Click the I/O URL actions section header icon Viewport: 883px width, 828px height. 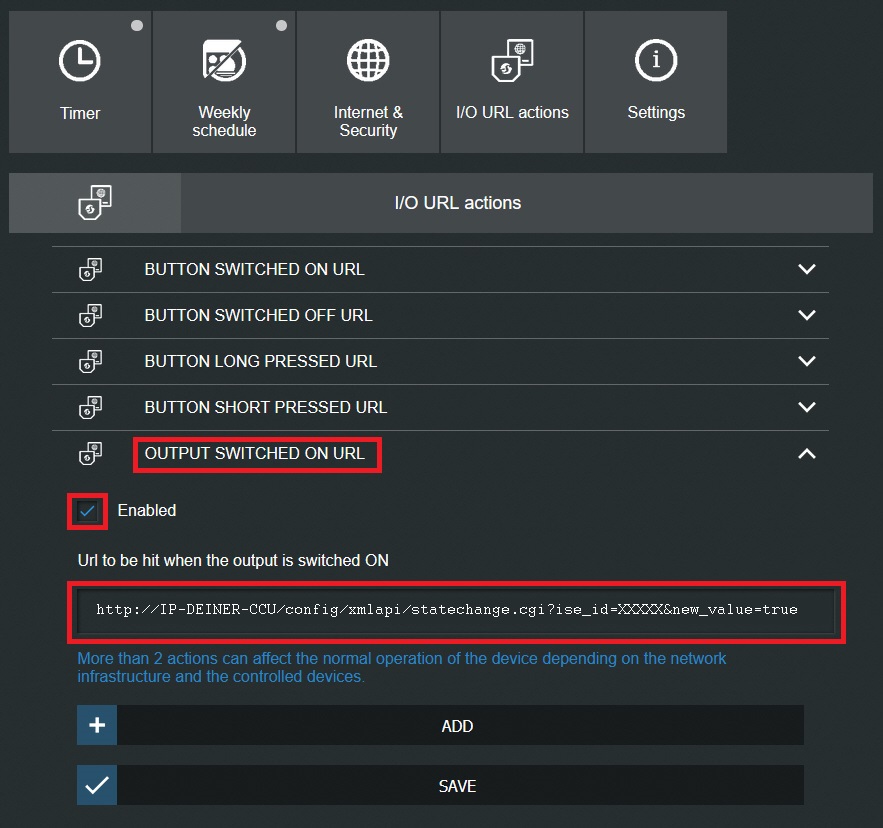click(95, 203)
